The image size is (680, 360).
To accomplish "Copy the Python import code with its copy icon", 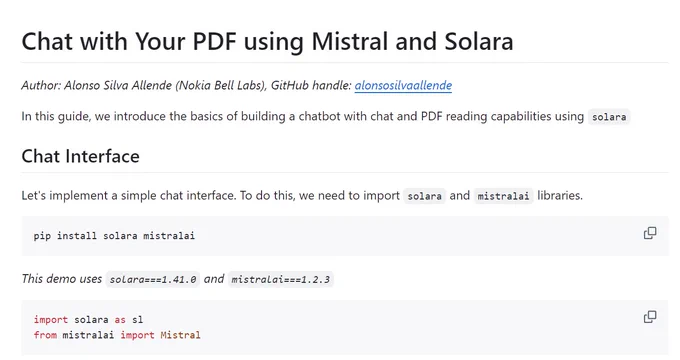I will [650, 317].
